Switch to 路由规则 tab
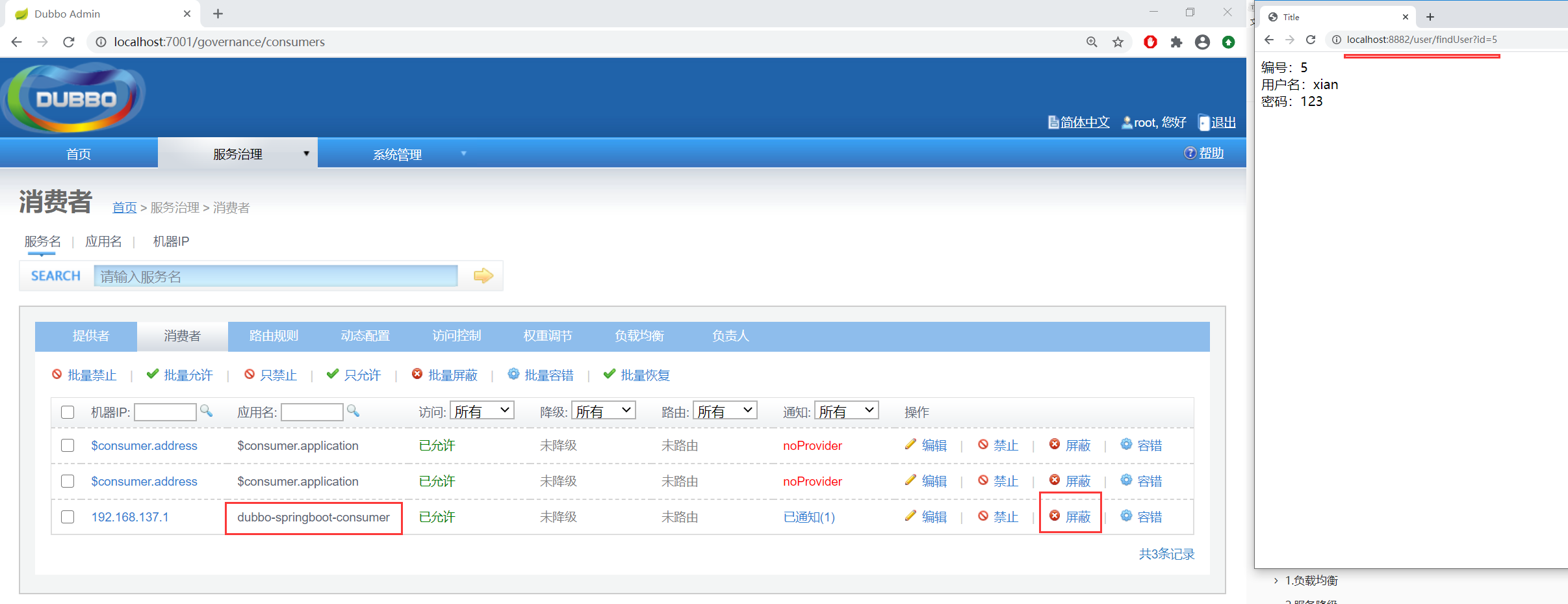This screenshot has width=1568, height=604. [x=274, y=336]
